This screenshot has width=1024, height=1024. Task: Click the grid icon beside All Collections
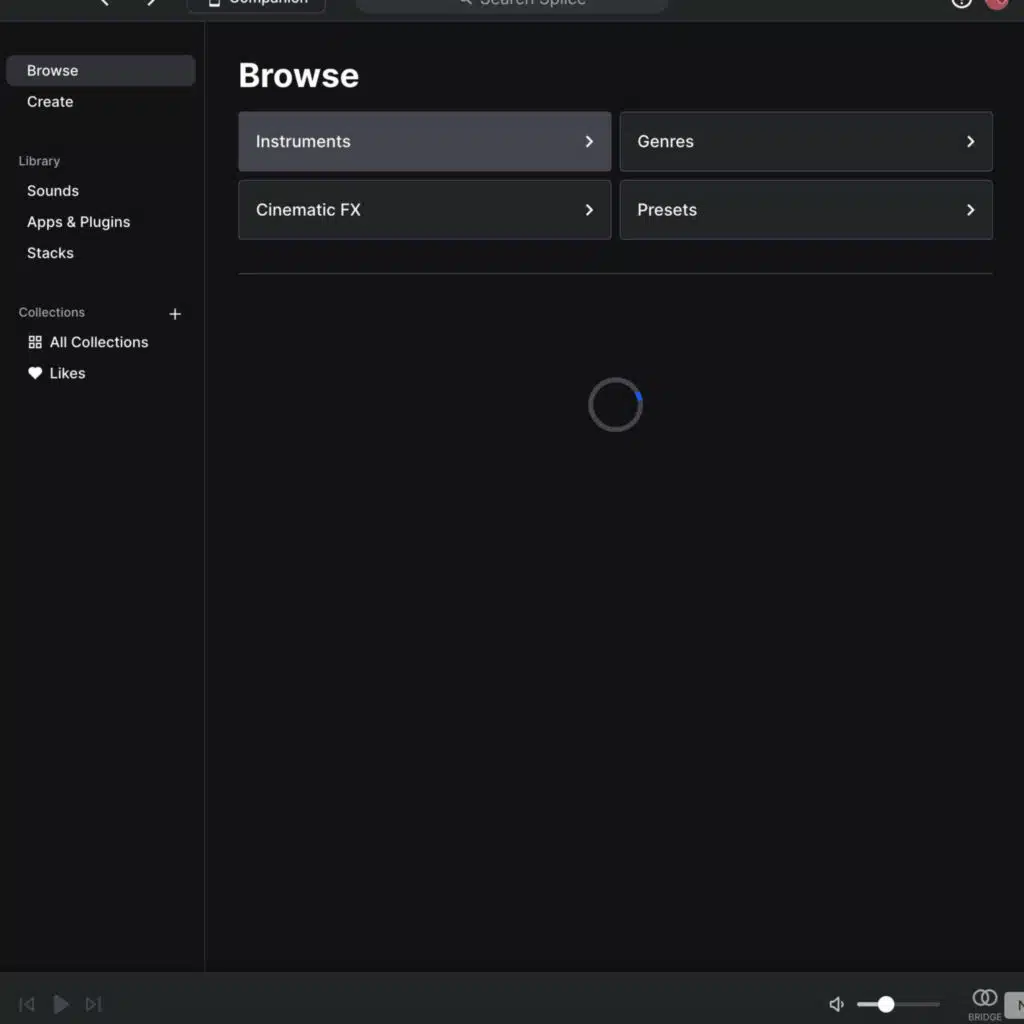(x=35, y=342)
